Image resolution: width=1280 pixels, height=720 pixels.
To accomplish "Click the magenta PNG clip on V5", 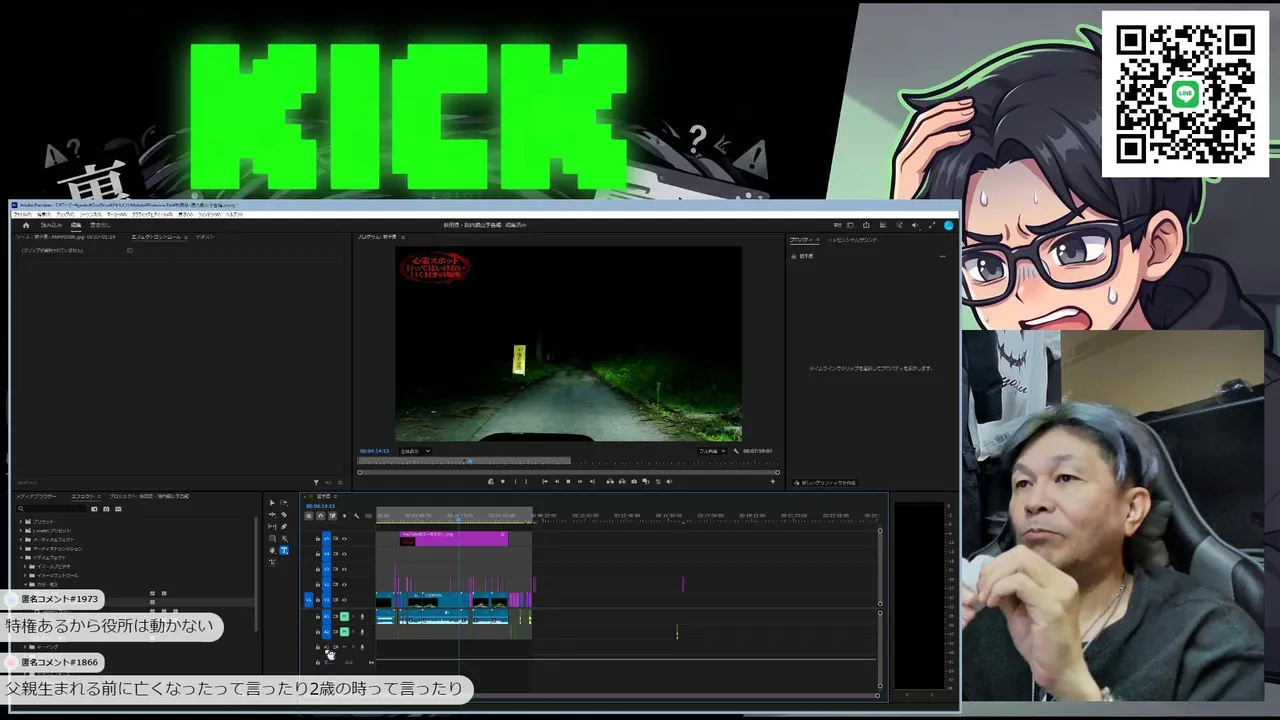I will coord(454,538).
